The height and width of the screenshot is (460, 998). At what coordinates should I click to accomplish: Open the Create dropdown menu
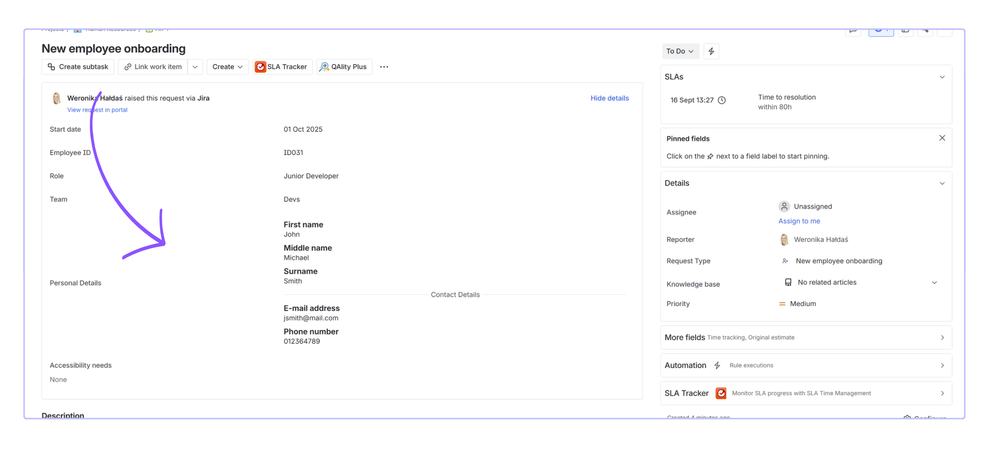(227, 67)
